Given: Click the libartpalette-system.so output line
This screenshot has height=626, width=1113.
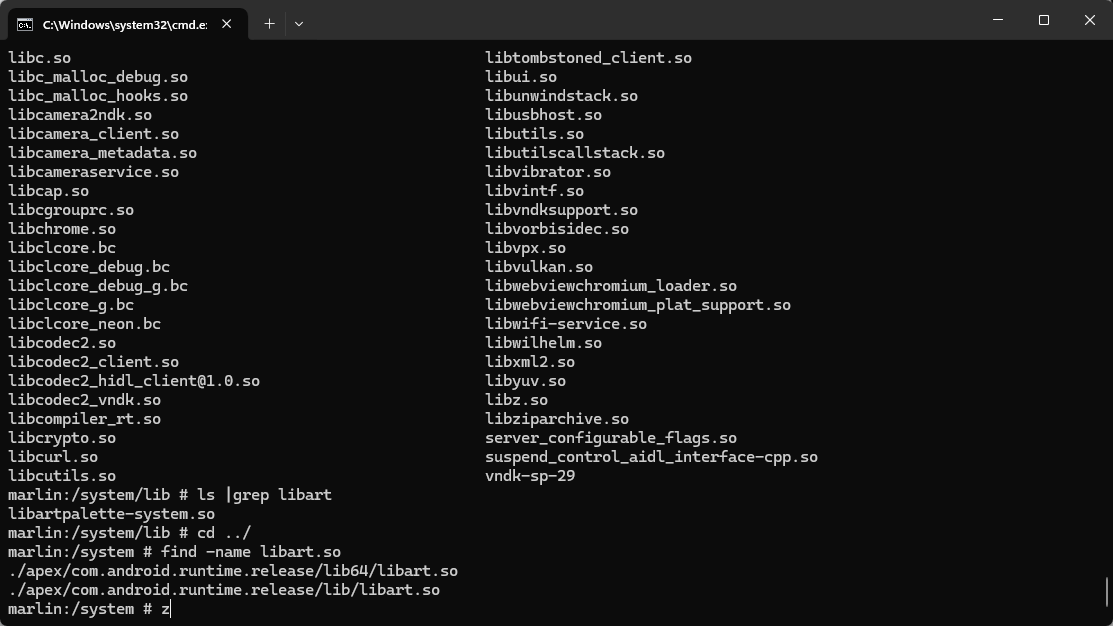Looking at the screenshot, I should (111, 514).
